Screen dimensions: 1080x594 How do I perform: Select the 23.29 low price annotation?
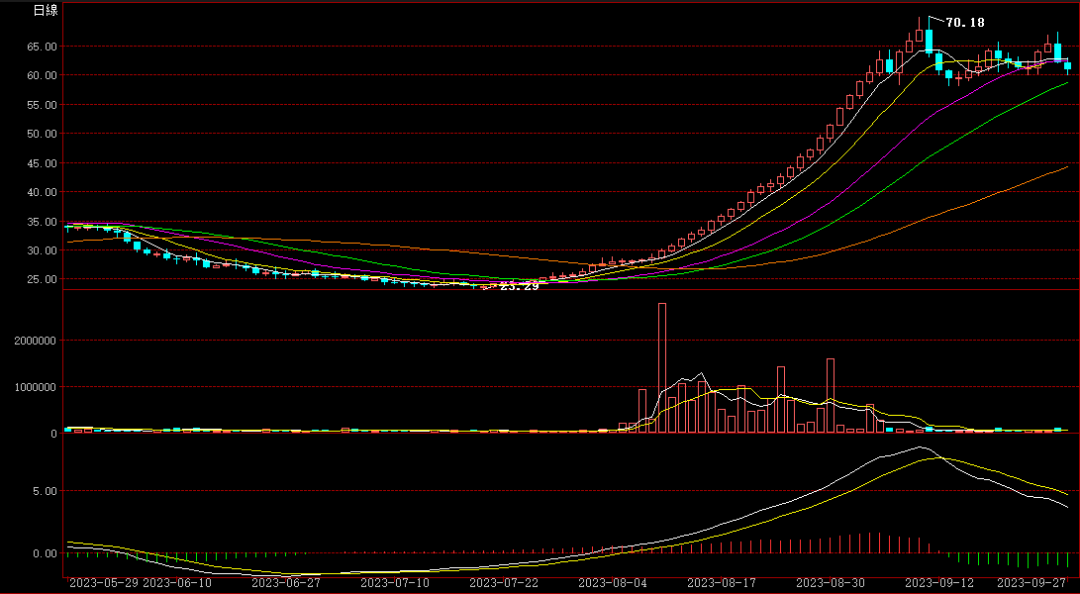click(519, 286)
